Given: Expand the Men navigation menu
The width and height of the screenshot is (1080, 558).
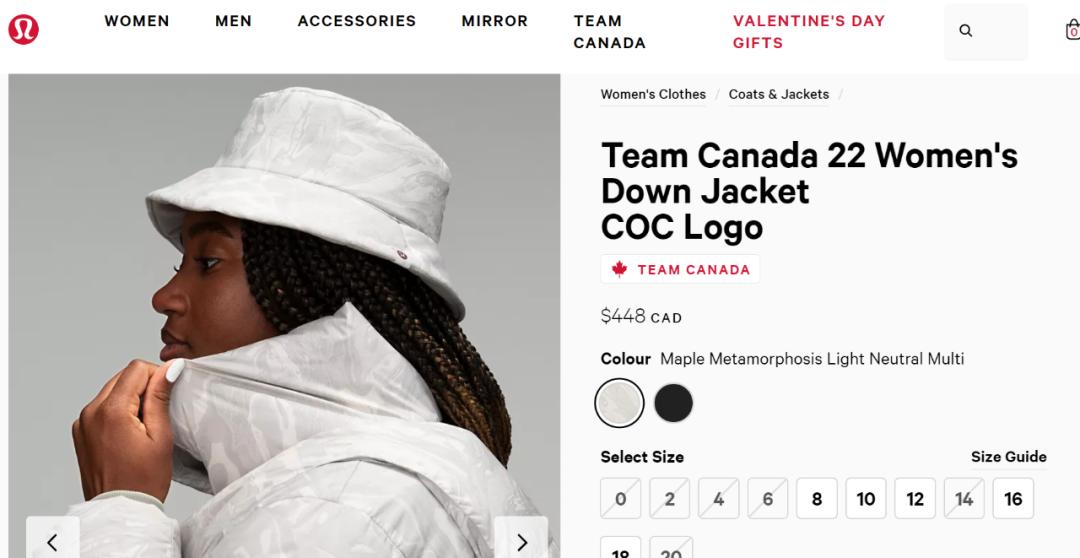Looking at the screenshot, I should pyautogui.click(x=233, y=21).
